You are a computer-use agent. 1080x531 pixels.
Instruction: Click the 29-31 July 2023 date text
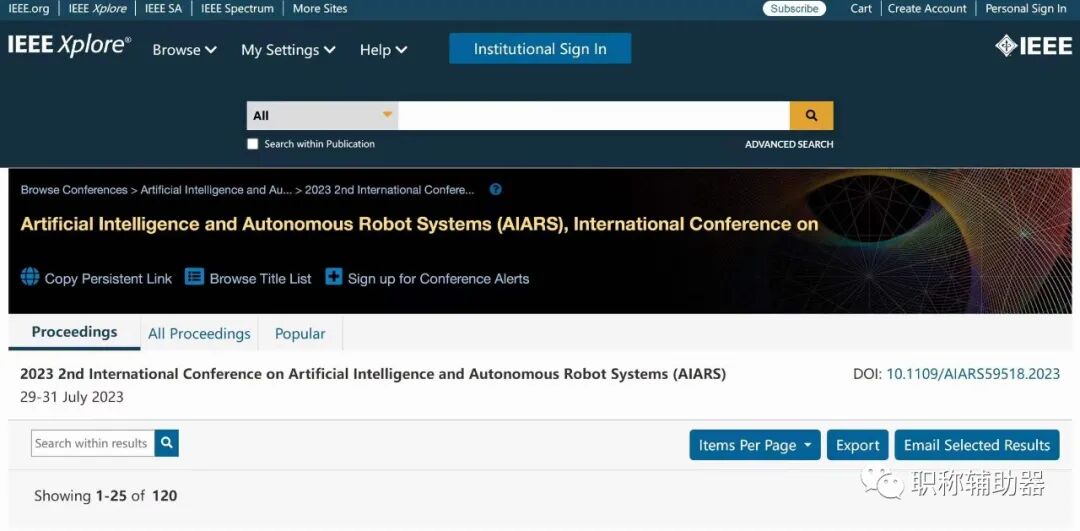click(x=72, y=397)
